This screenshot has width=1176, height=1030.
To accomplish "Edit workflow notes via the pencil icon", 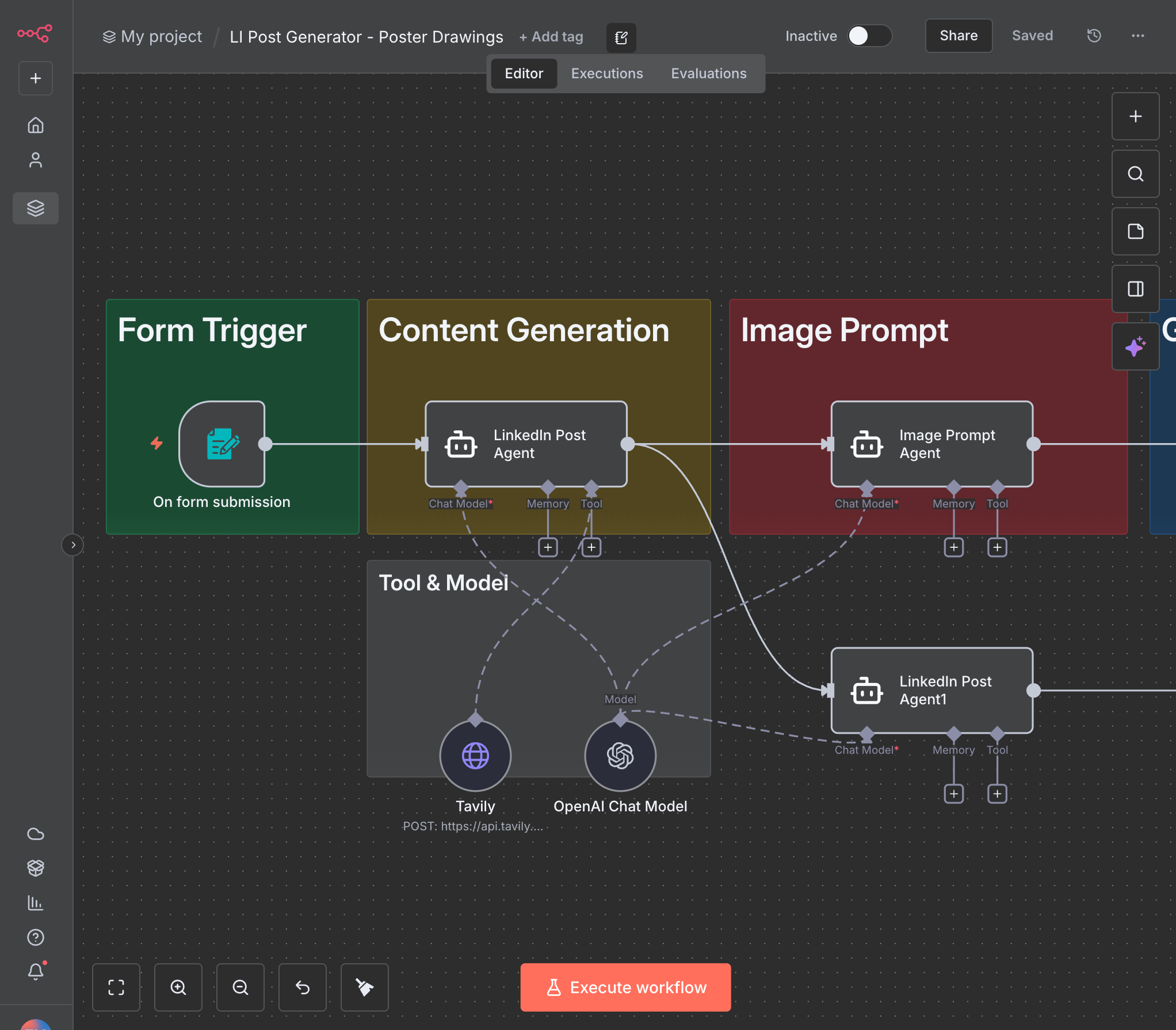I will coord(621,37).
